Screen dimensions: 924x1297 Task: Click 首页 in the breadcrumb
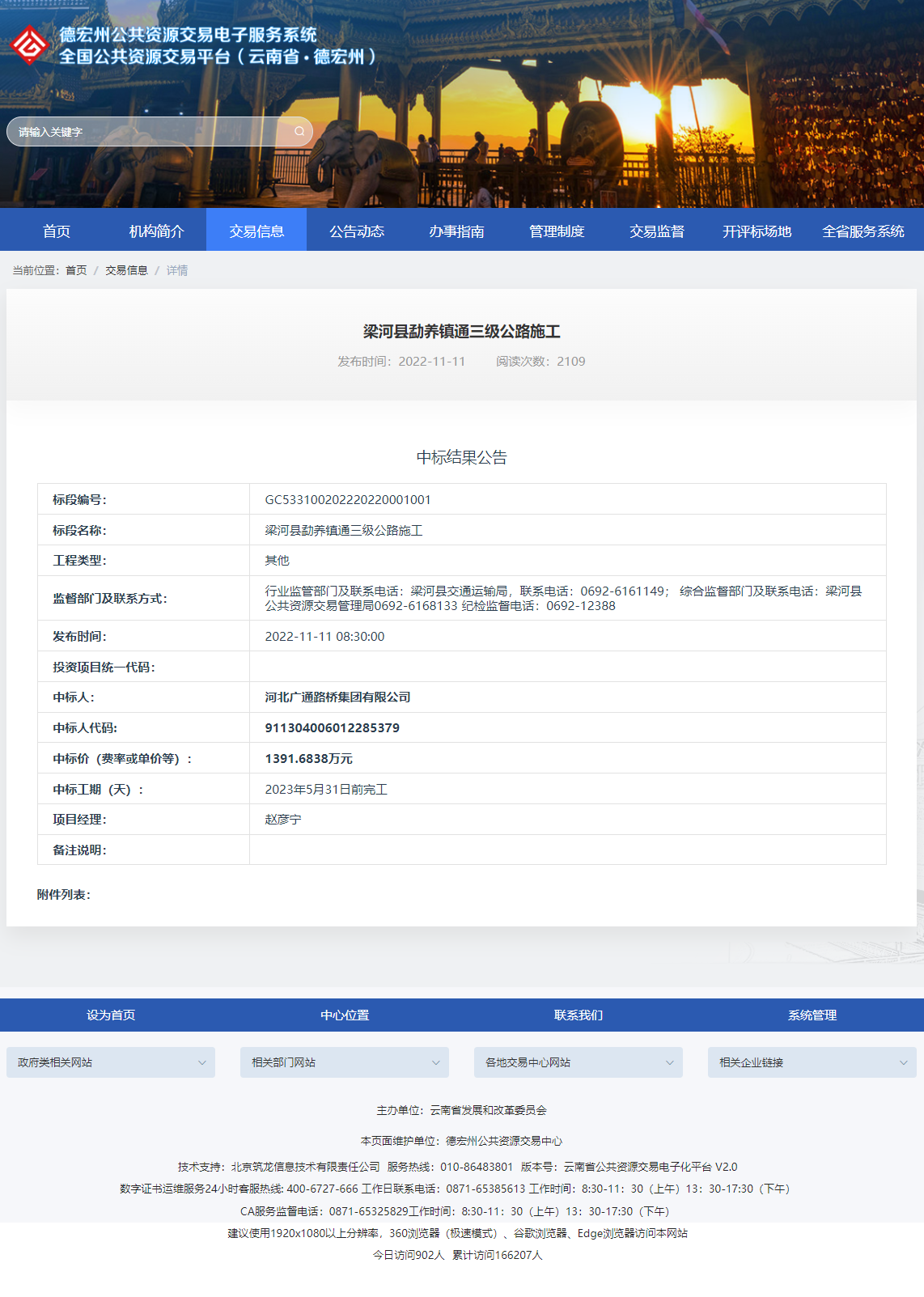(76, 270)
